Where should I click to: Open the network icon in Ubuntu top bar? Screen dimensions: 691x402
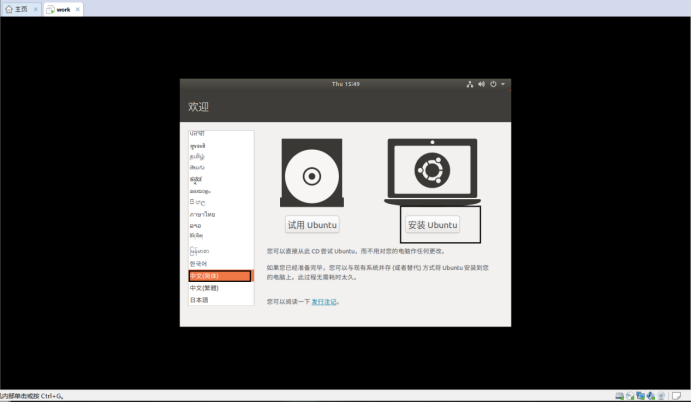pos(470,84)
